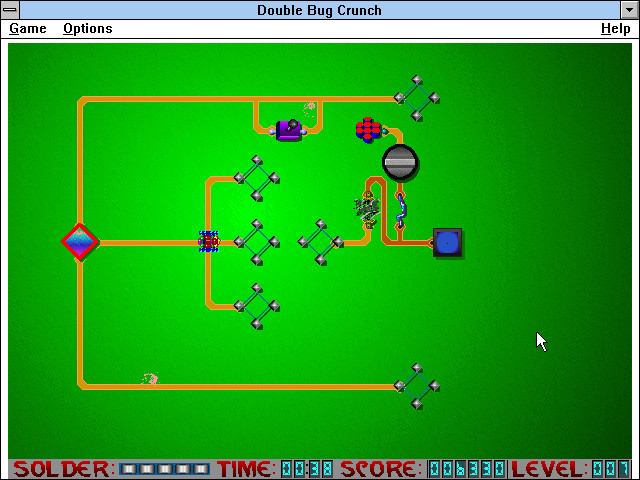The width and height of the screenshot is (640, 480).
Task: Open the Options menu
Action: (x=88, y=29)
